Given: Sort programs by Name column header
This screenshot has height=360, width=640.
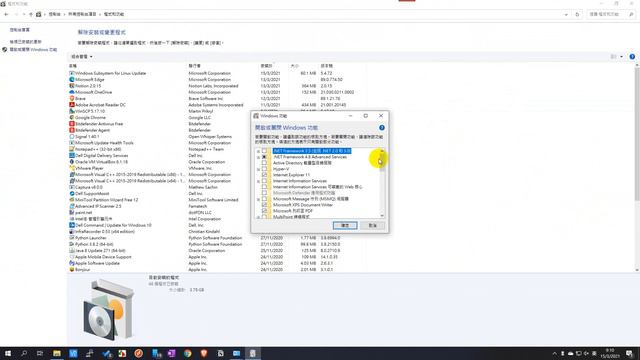Looking at the screenshot, I should pos(73,66).
